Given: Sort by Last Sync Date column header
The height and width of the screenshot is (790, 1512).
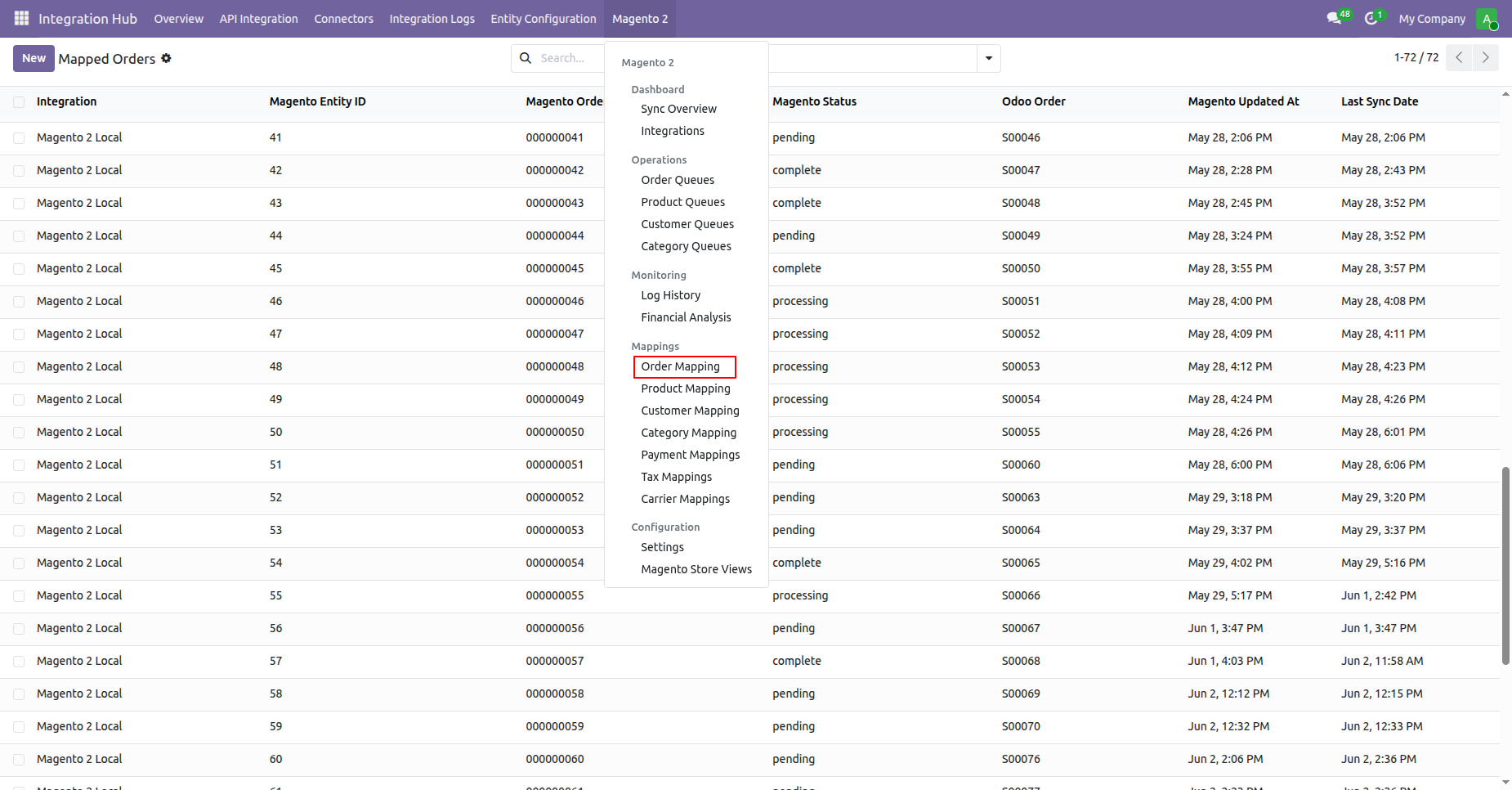Looking at the screenshot, I should [1379, 101].
